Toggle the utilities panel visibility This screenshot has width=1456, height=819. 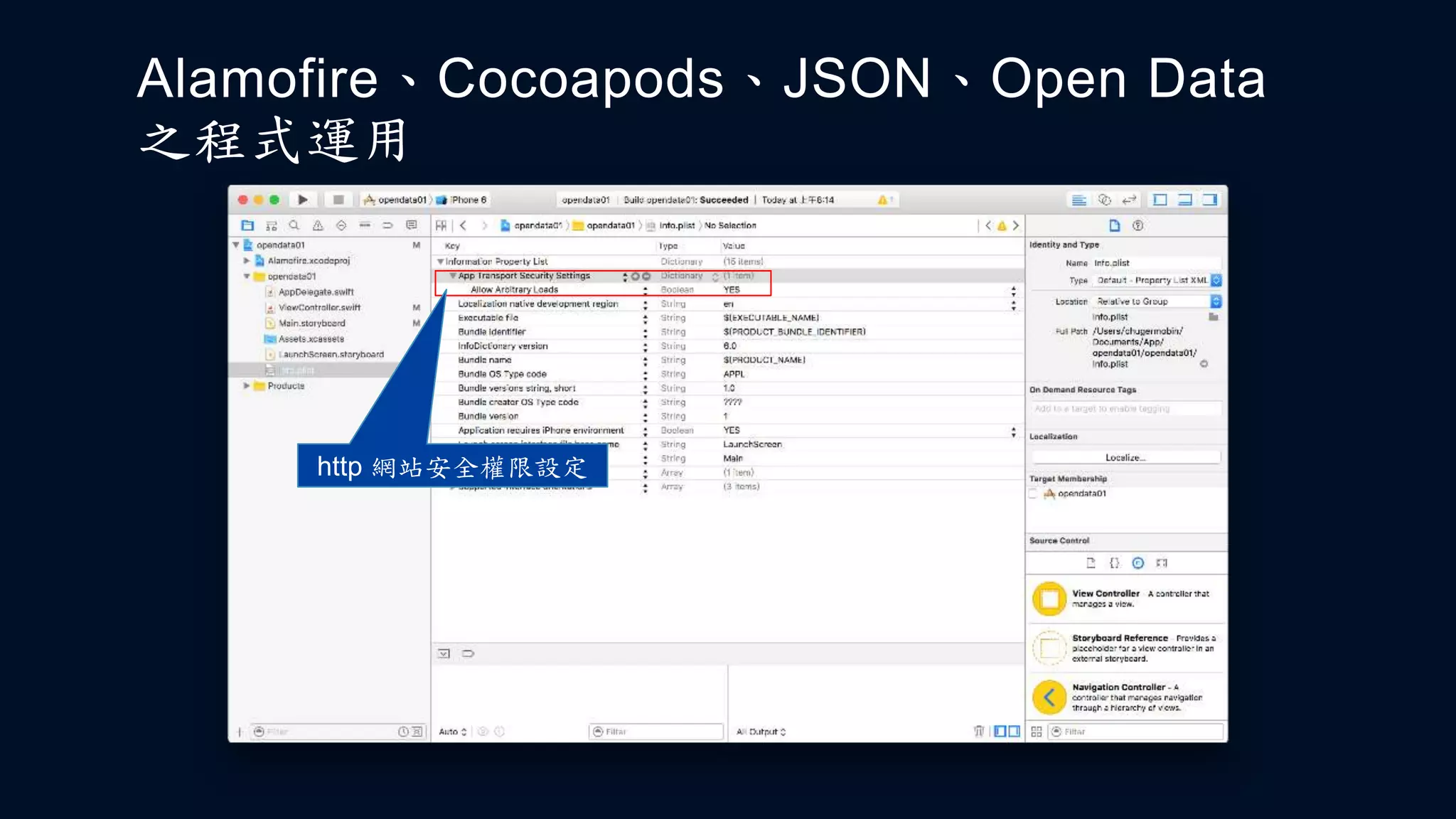pyautogui.click(x=1210, y=200)
